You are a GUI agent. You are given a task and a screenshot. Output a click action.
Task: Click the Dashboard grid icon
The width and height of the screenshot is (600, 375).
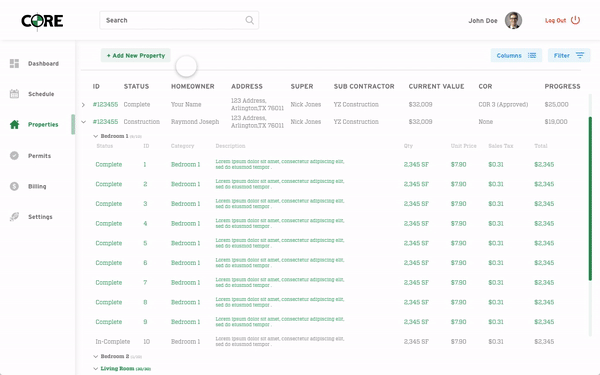(14, 64)
